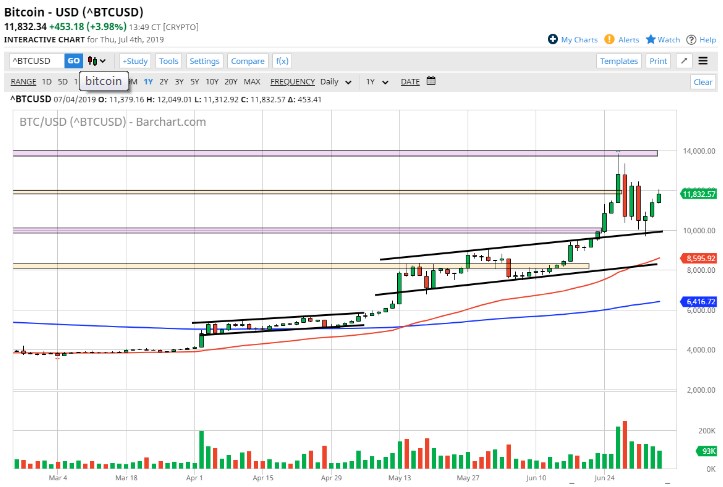Expand chart to full screen icon

point(684,61)
